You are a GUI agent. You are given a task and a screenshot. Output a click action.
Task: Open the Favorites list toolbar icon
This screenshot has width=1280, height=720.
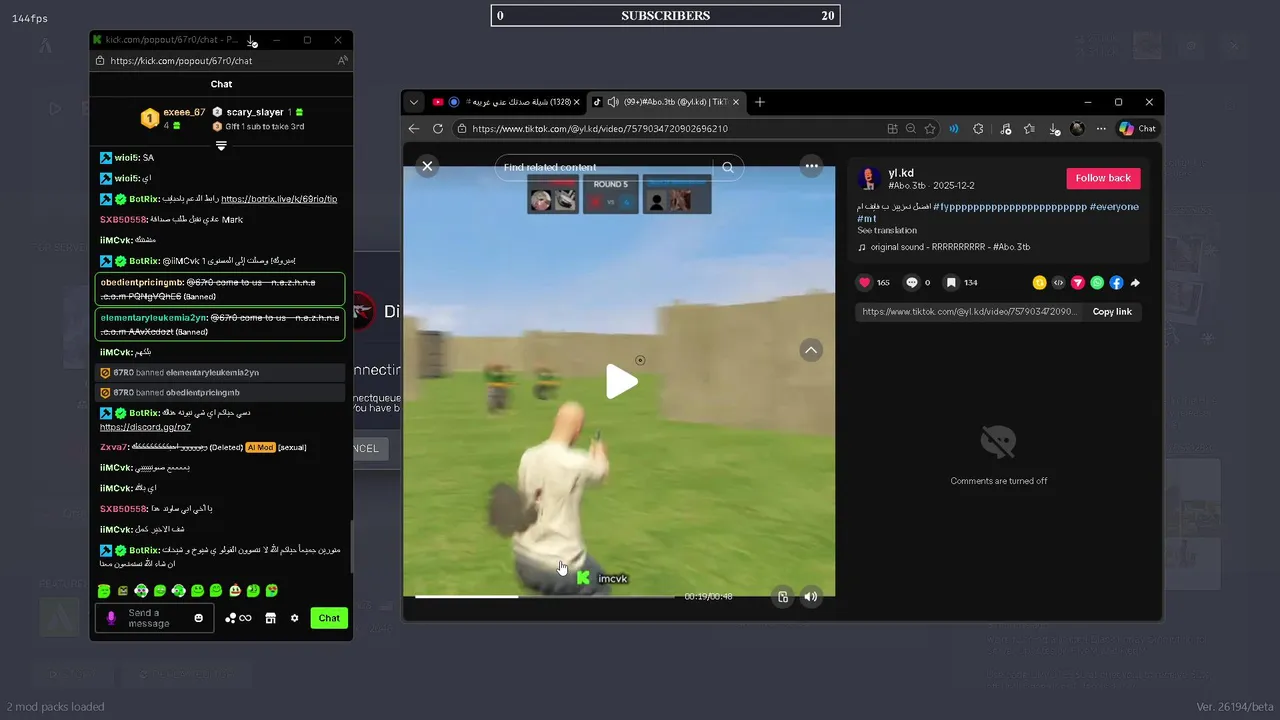pyautogui.click(x=1029, y=129)
